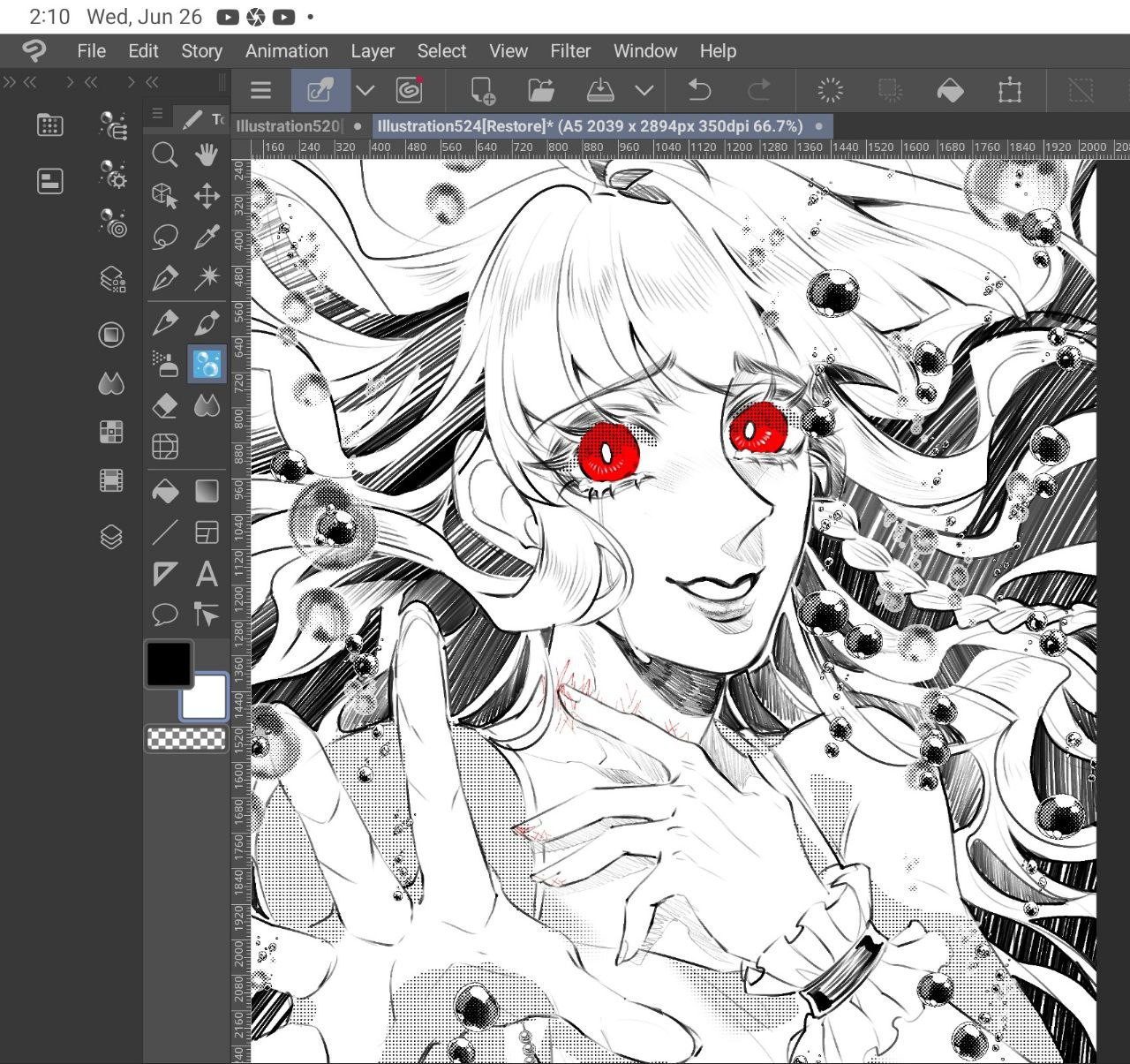This screenshot has height=1064, width=1130.
Task: Create a new document with New icon
Action: 483,90
